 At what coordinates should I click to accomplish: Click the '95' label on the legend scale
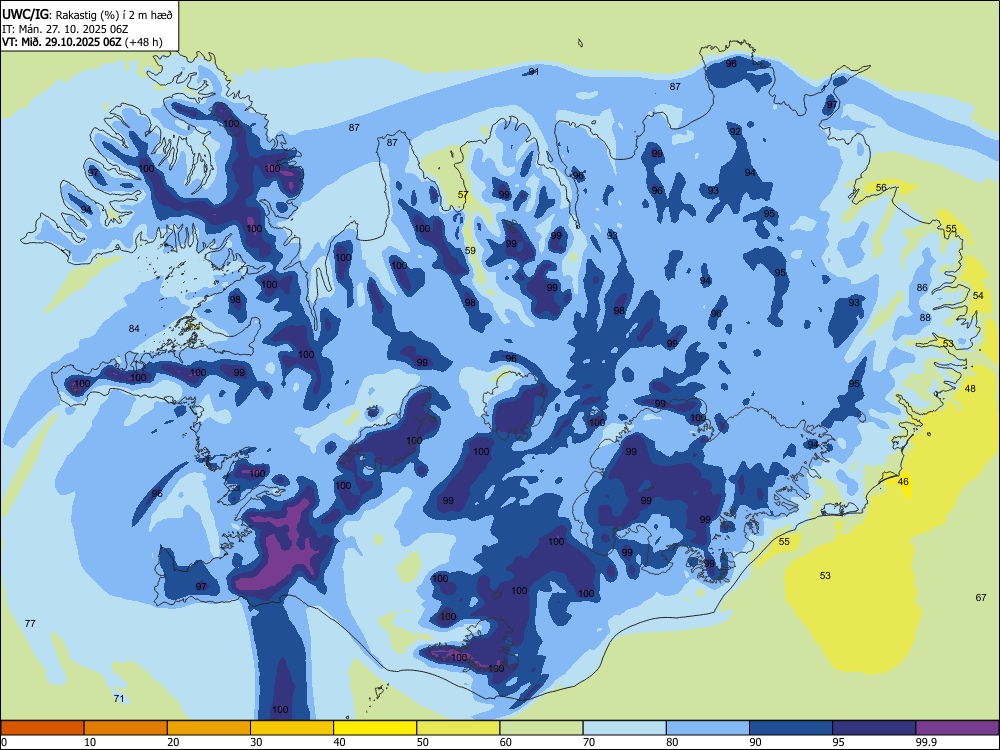pos(838,742)
